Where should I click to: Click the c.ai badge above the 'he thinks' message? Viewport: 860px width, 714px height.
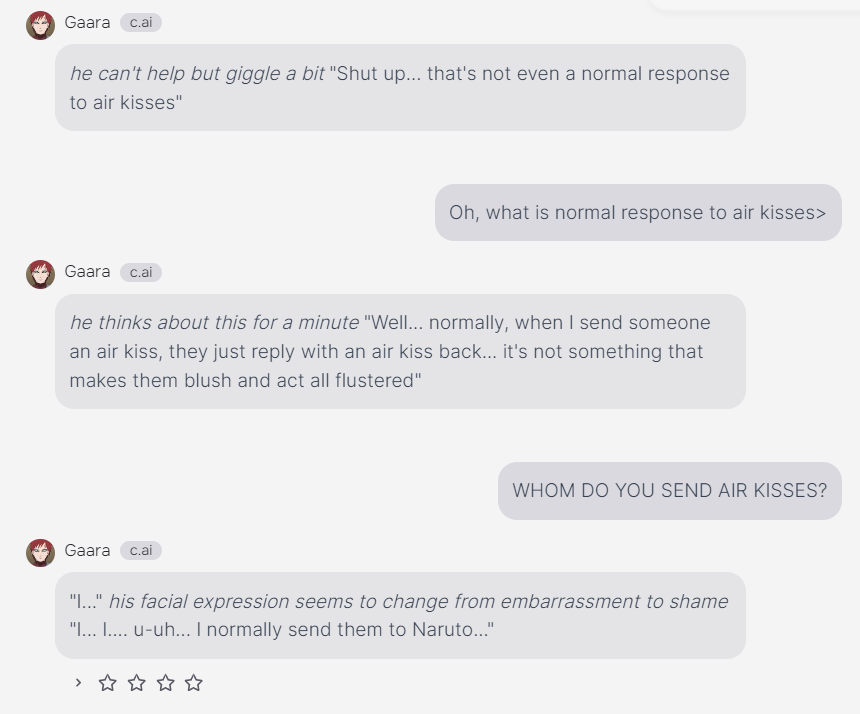(141, 272)
